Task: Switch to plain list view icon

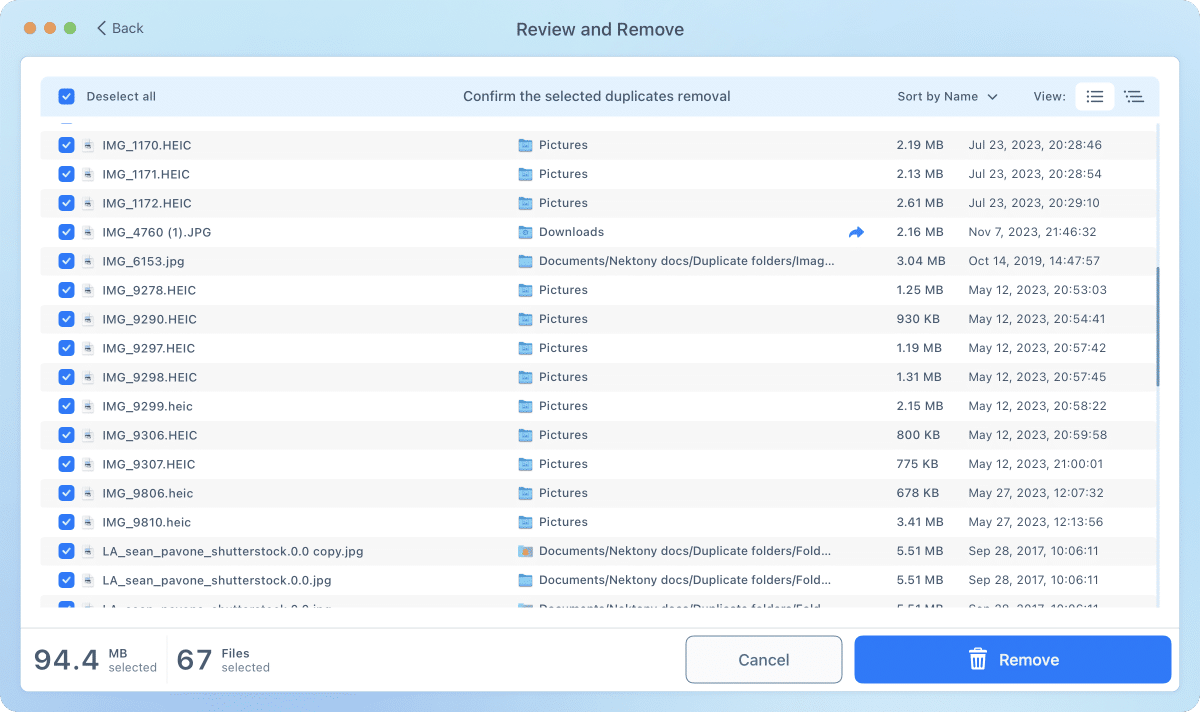Action: tap(1095, 97)
